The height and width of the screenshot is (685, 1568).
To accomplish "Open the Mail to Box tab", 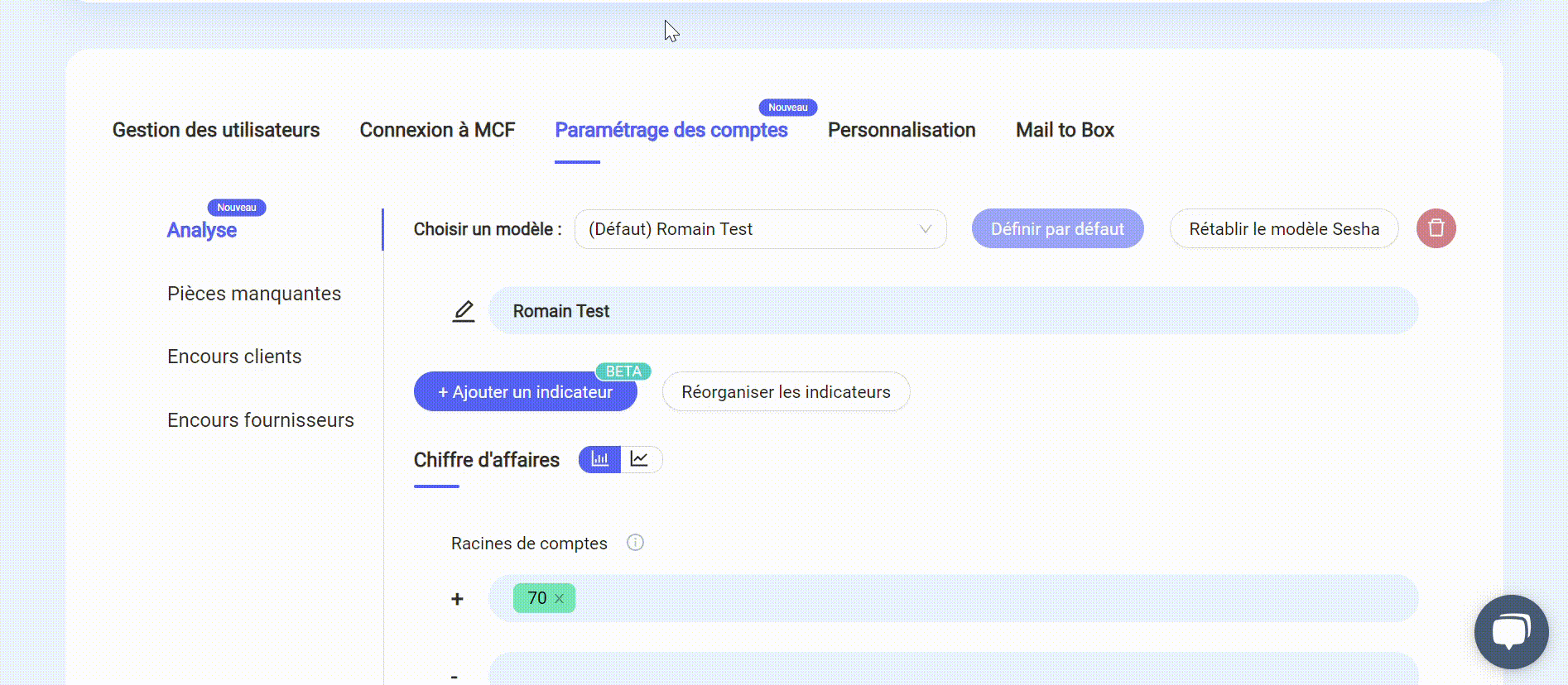I will [x=1065, y=130].
